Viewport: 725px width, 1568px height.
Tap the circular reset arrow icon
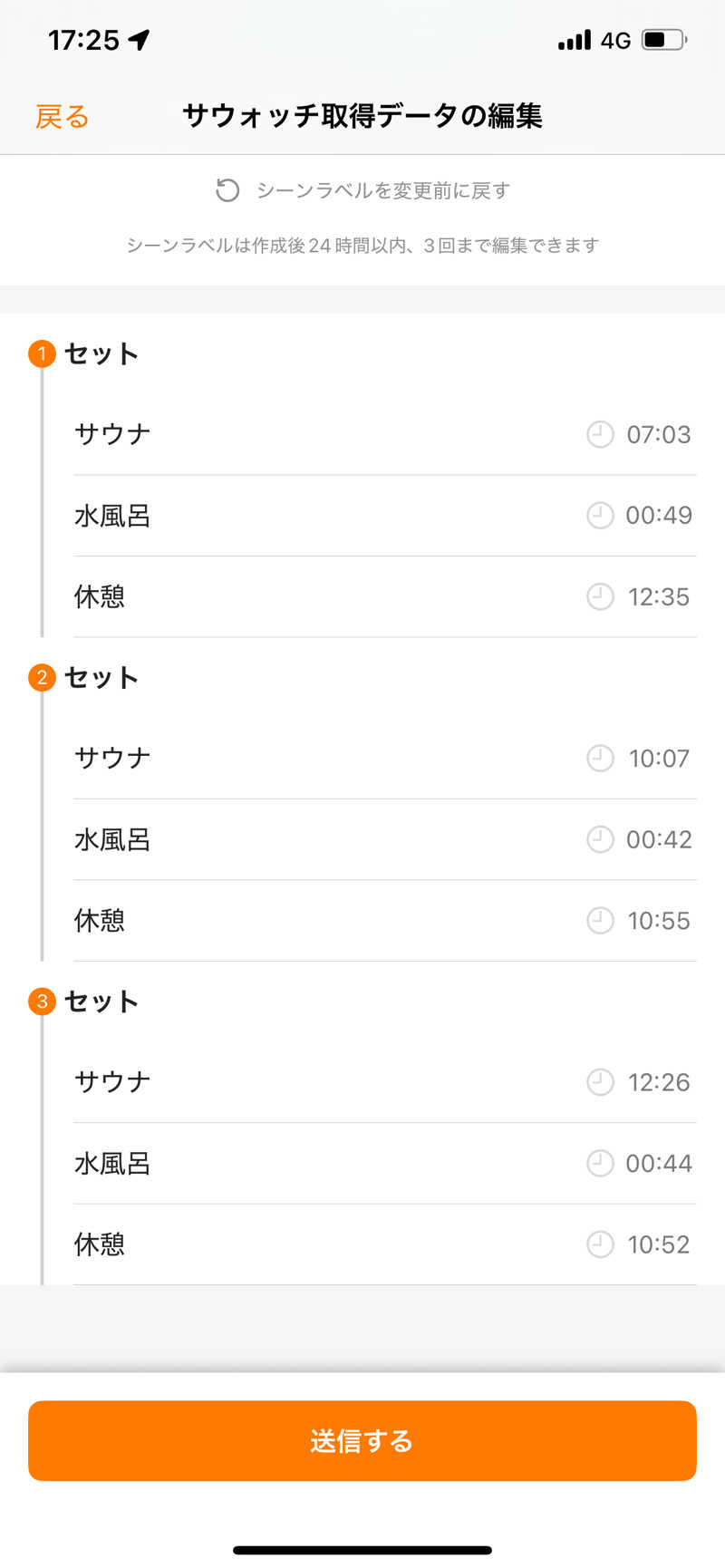tap(227, 190)
